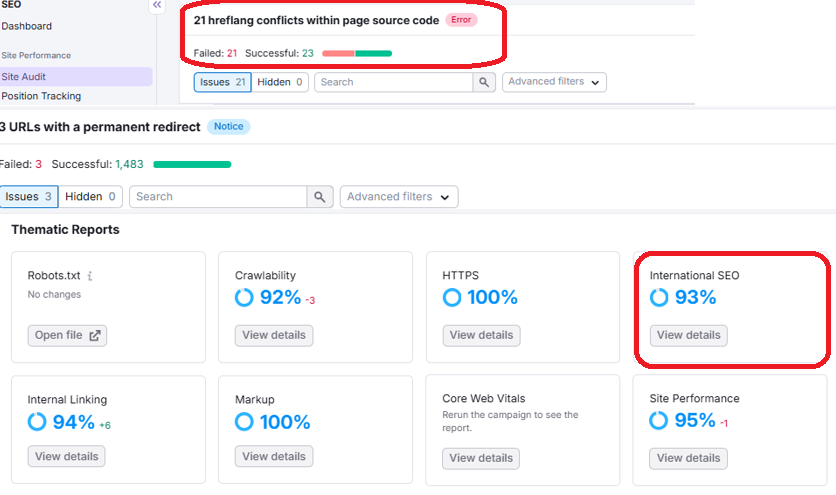Click the HTTPS score circle icon
Image resolution: width=836 pixels, height=495 pixels.
pyautogui.click(x=452, y=298)
